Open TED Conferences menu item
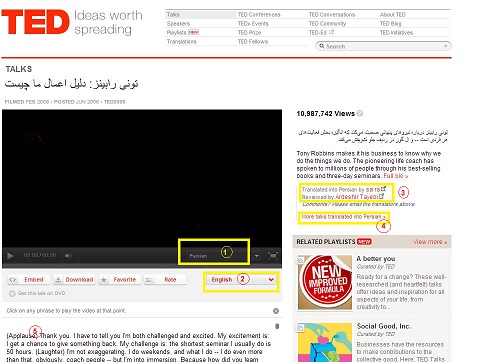This screenshot has height=362, width=480. pos(259,15)
